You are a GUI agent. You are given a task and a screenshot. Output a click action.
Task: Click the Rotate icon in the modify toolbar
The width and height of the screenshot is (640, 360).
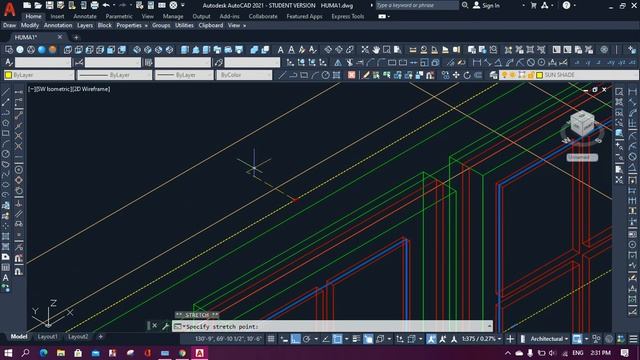[467, 75]
